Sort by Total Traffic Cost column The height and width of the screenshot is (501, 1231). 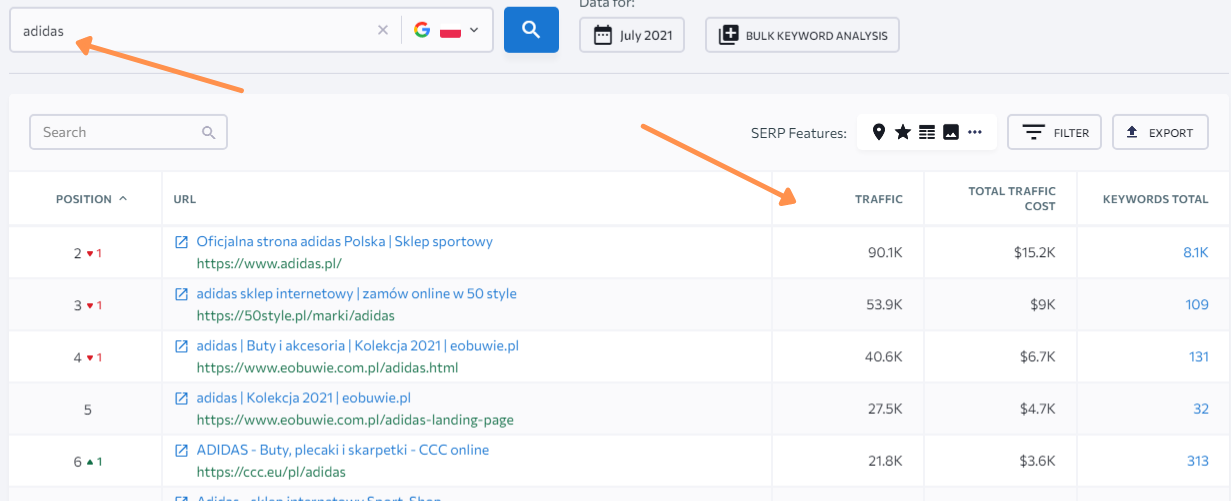click(x=1012, y=199)
